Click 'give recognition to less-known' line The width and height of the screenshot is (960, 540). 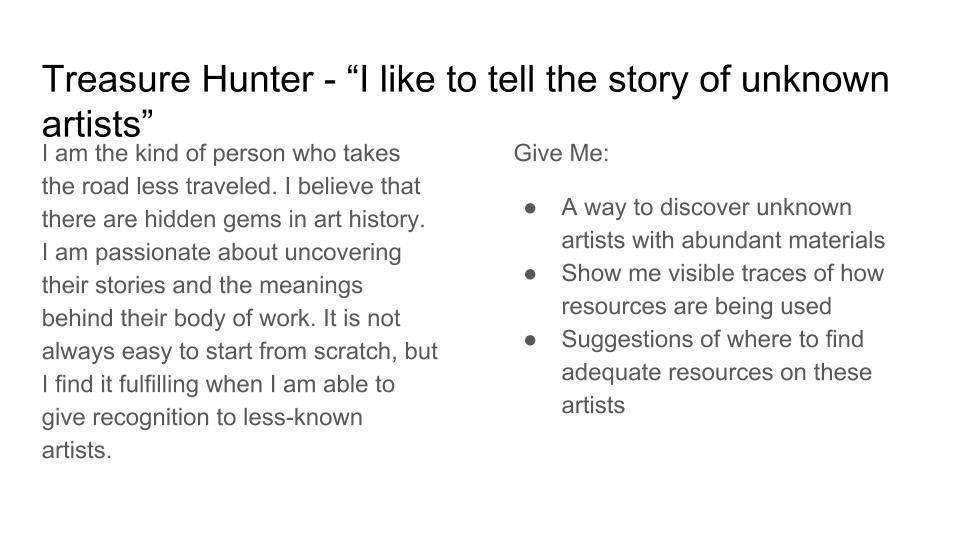[x=202, y=418]
